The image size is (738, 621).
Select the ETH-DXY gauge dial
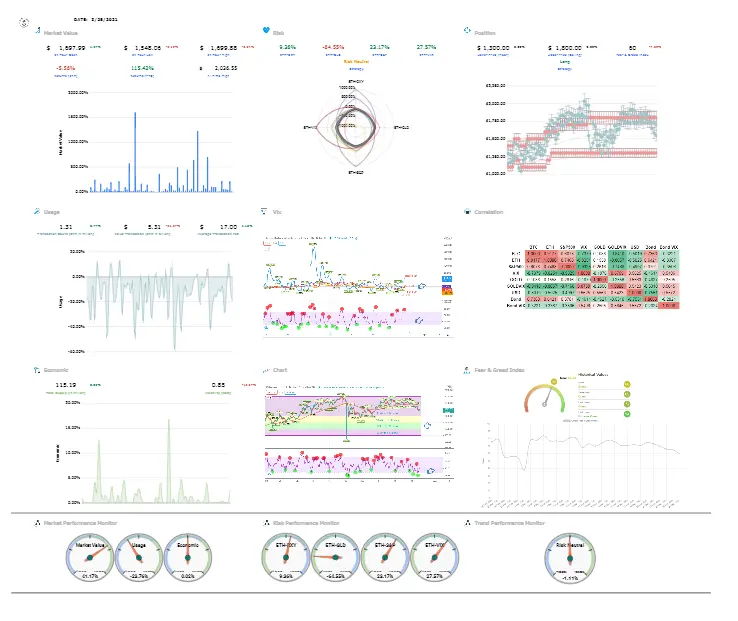pyautogui.click(x=286, y=558)
